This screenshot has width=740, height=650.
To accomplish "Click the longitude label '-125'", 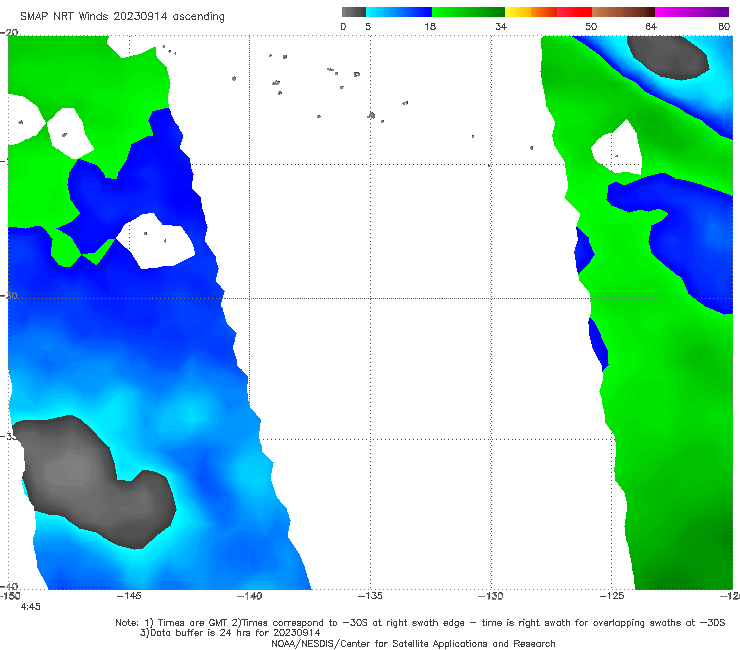I will coord(612,596).
